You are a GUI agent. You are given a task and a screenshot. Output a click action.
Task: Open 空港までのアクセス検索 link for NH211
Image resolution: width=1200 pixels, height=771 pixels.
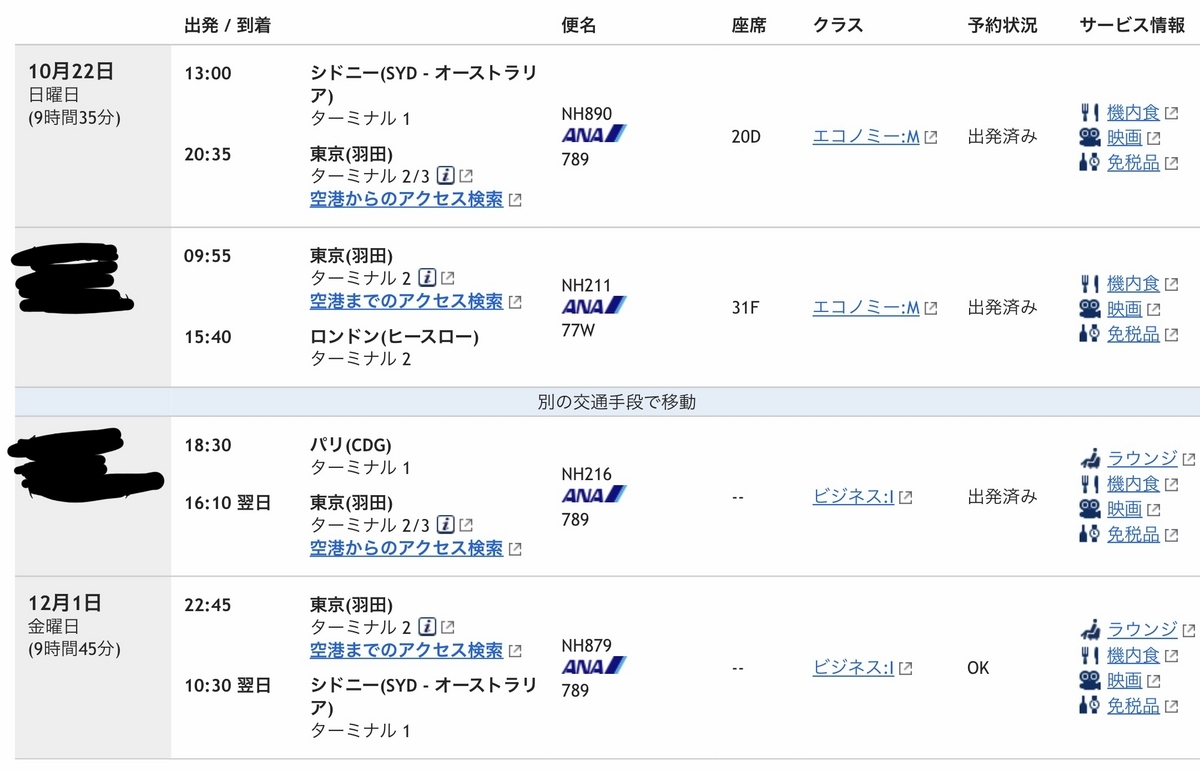406,301
